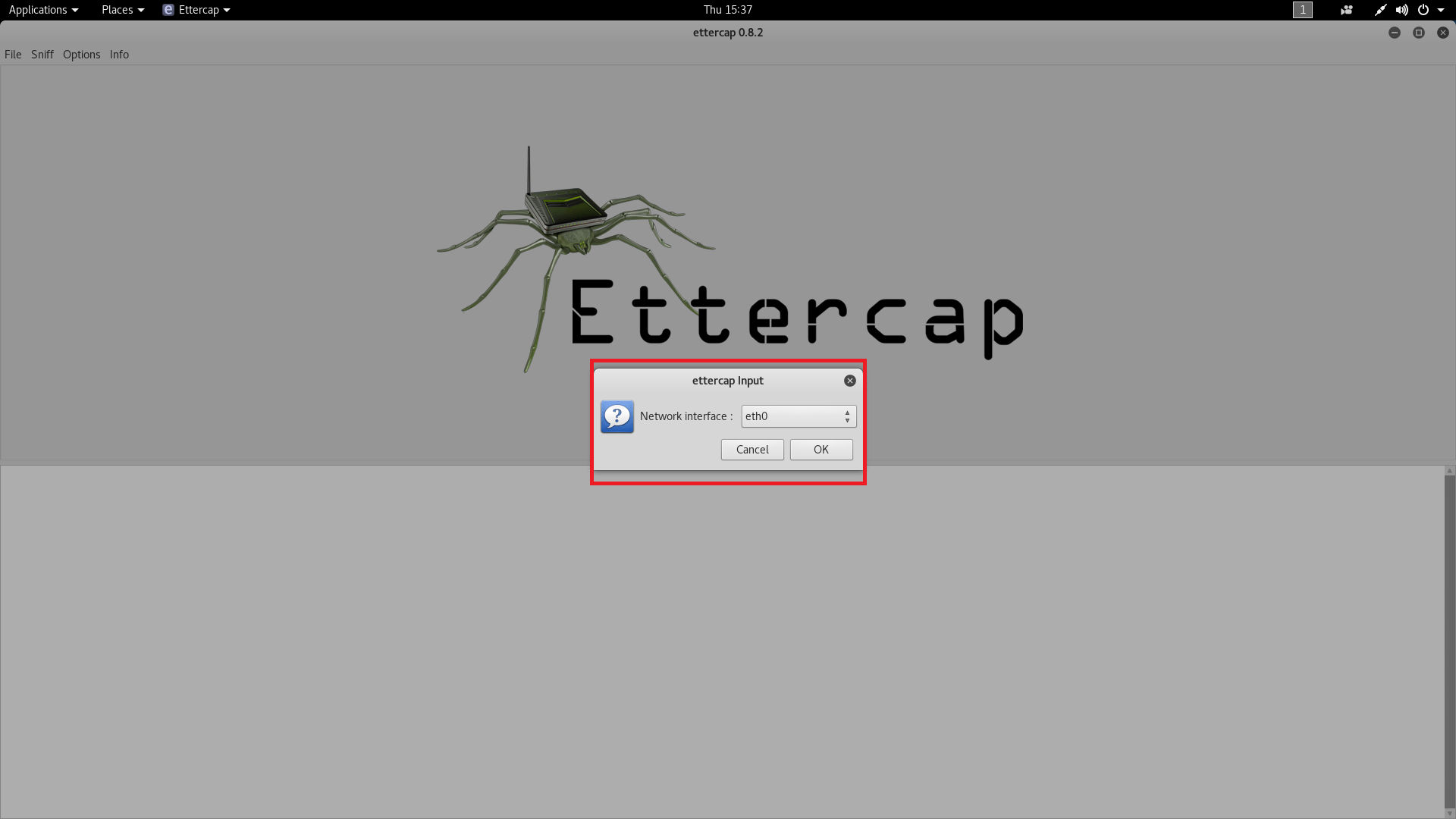Close the ettercap Input dialog
This screenshot has width=1456, height=819.
[850, 381]
